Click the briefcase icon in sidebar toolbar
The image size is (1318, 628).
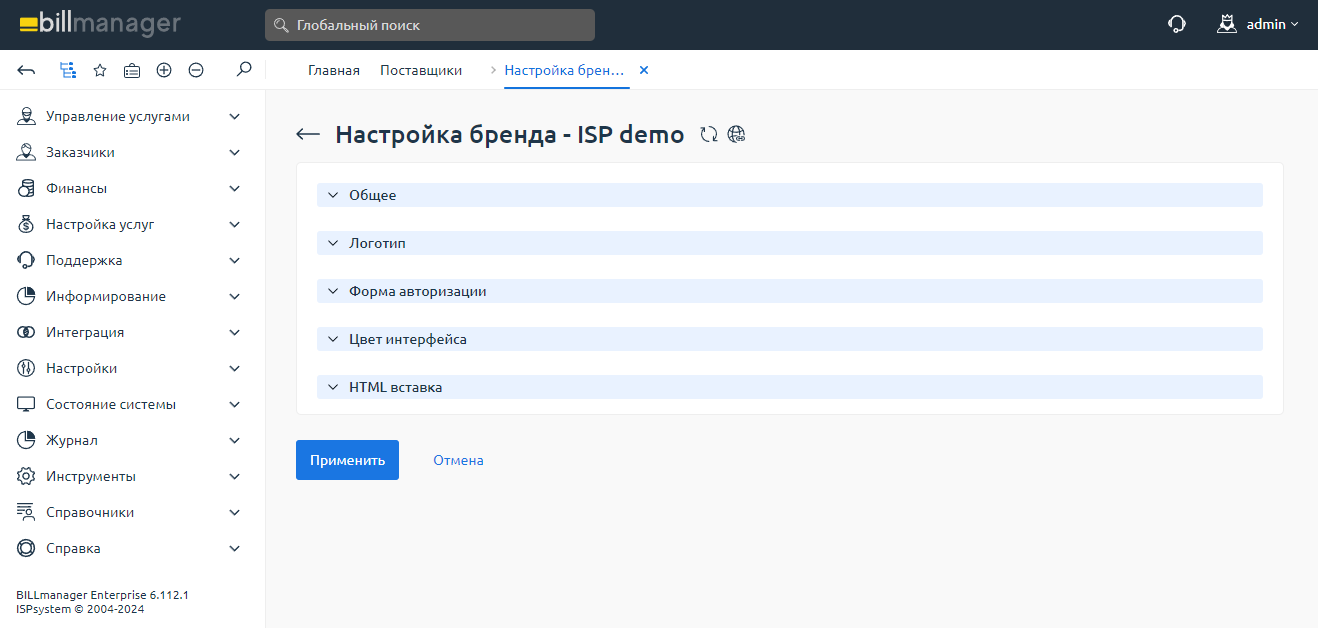click(x=132, y=70)
